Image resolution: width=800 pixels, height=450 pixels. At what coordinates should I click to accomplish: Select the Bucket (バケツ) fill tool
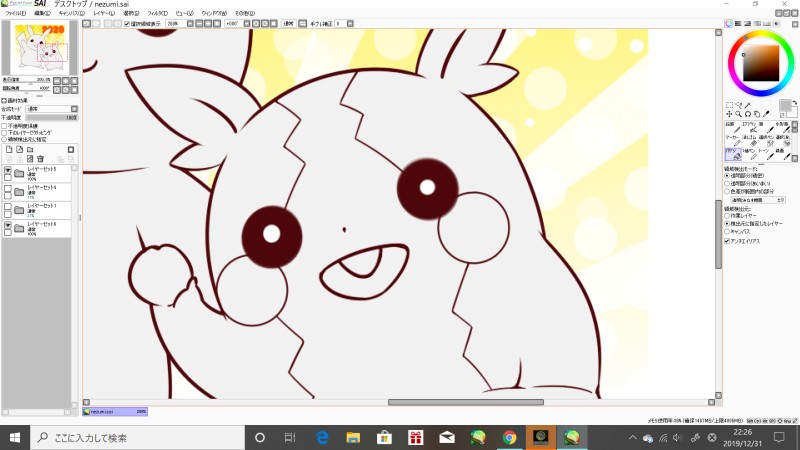coord(733,154)
